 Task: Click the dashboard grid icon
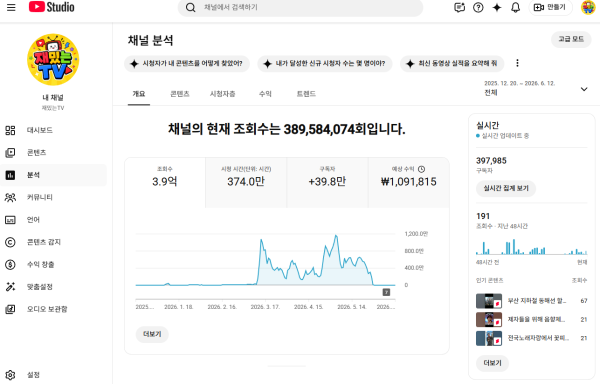pos(10,130)
